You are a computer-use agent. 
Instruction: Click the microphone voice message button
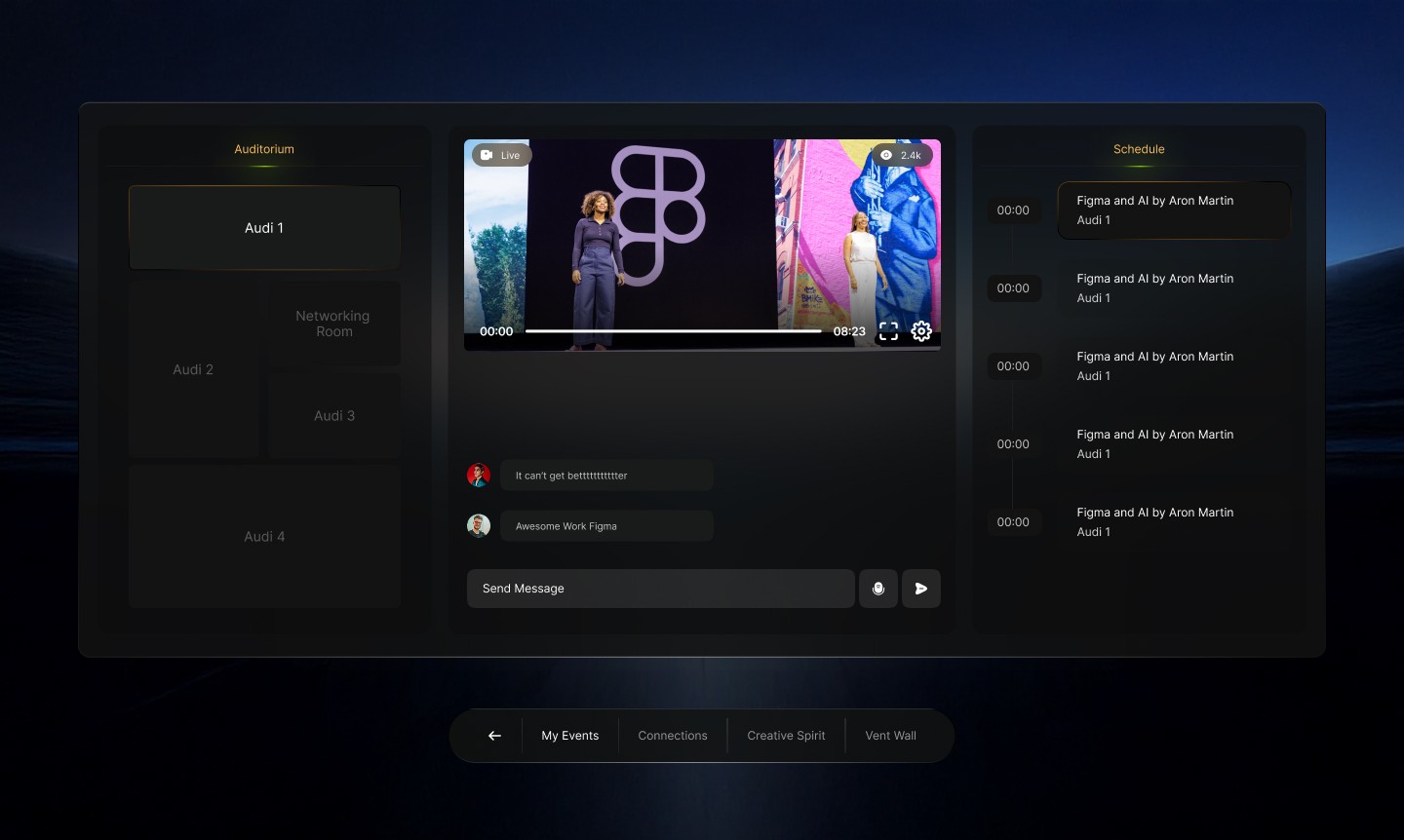[x=878, y=589]
